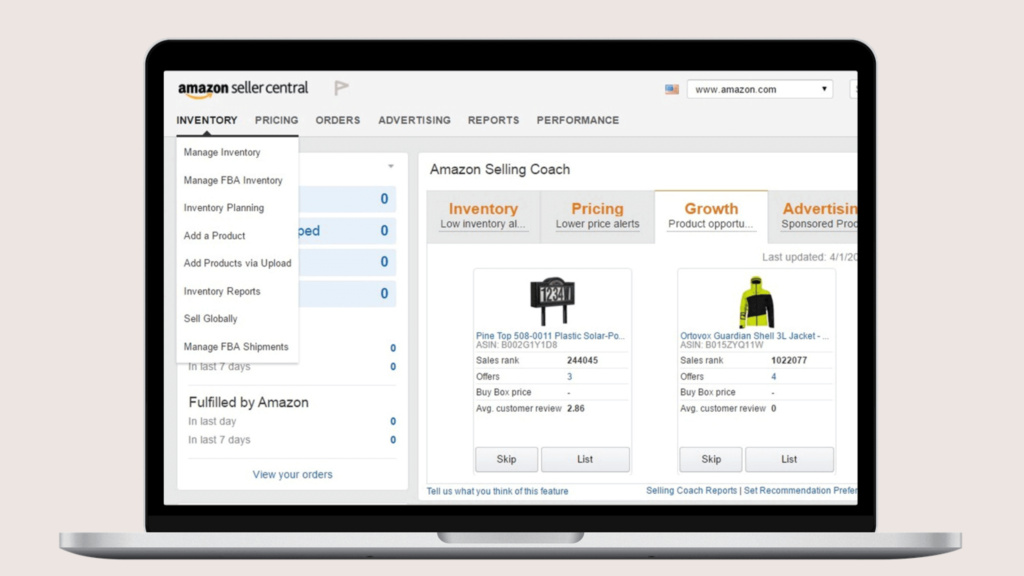Viewport: 1024px width, 576px height.
Task: Open the Reports menu
Action: tap(493, 120)
